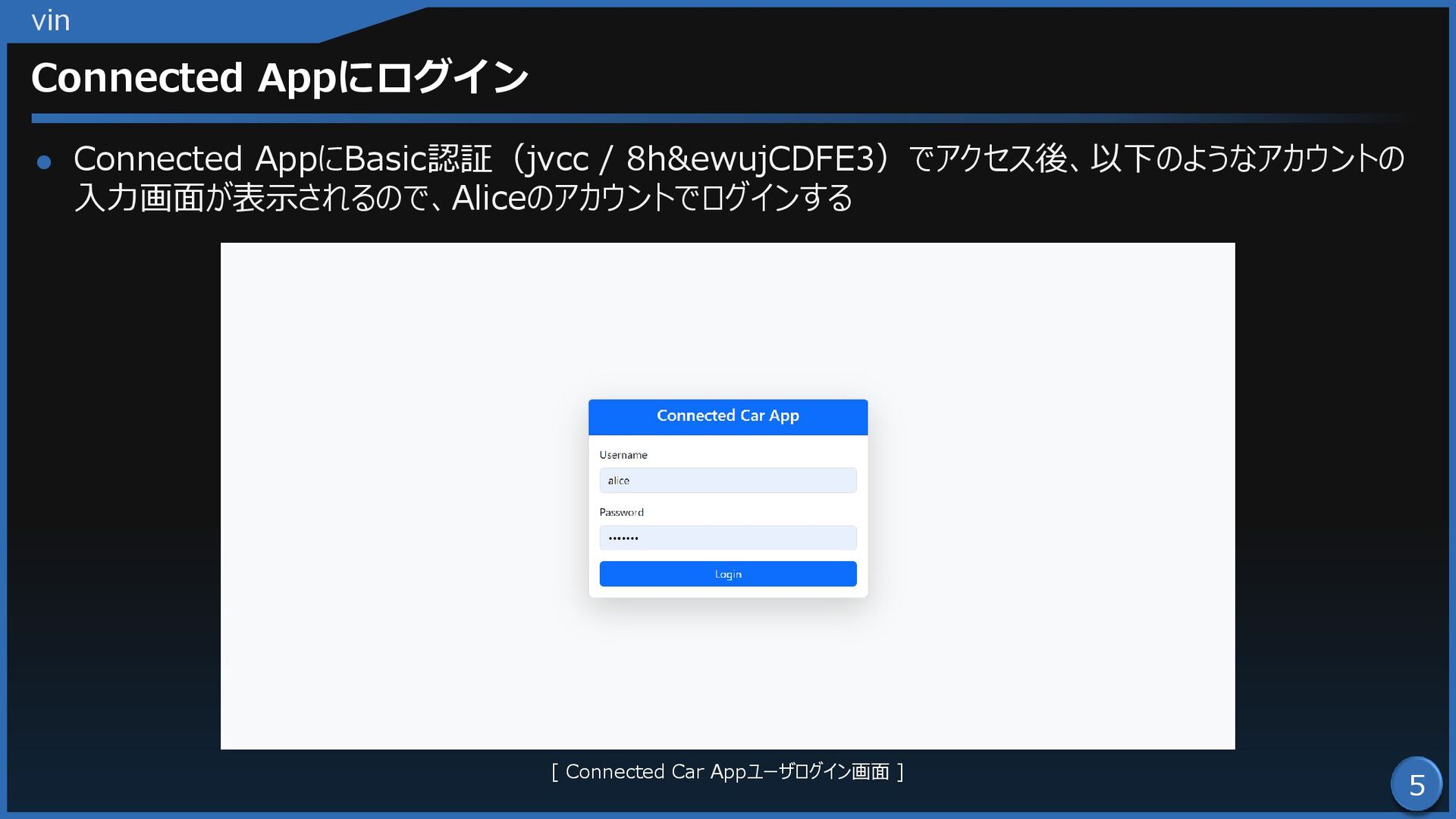Click the 以下のようなアカウントの text segment
The height and width of the screenshot is (819, 1456).
pyautogui.click(x=1247, y=159)
